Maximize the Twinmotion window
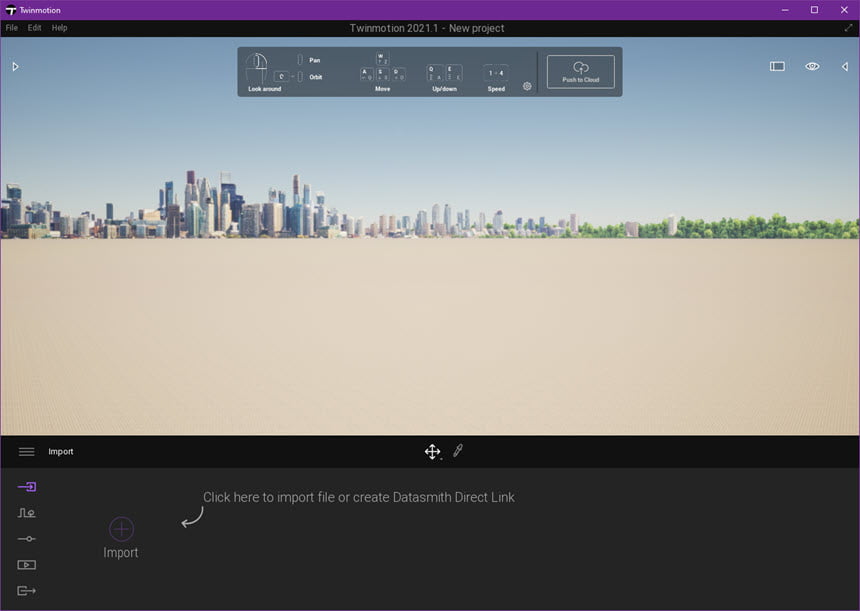Screen dimensions: 860x611 pos(814,10)
